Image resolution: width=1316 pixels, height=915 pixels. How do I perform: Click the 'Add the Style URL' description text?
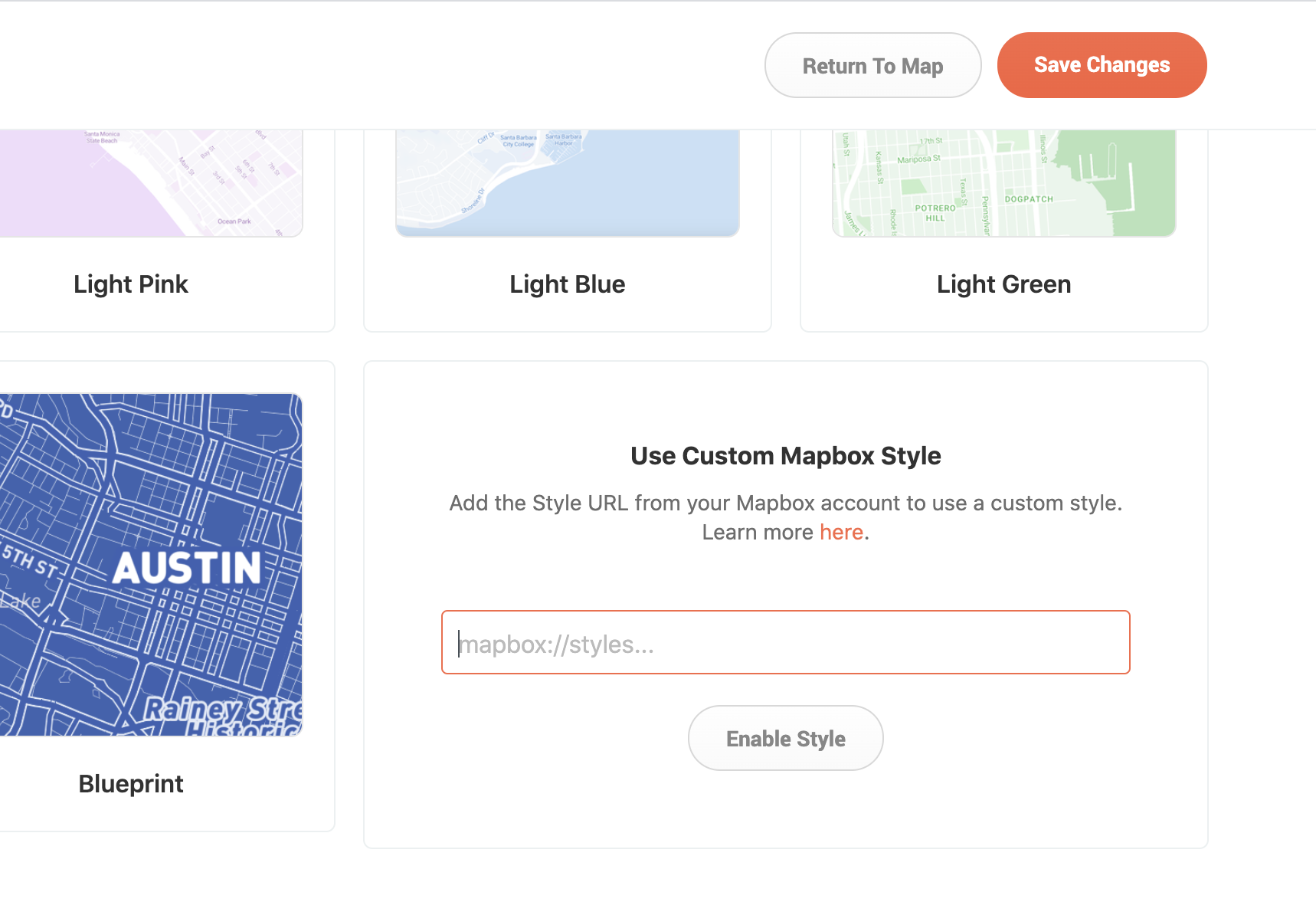(x=785, y=503)
